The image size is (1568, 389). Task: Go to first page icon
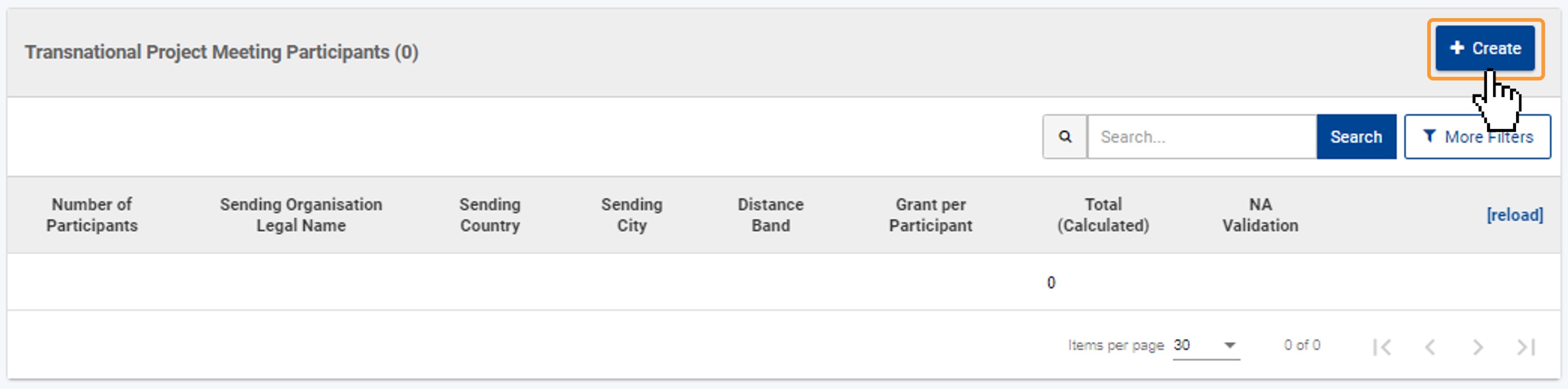pos(1382,347)
